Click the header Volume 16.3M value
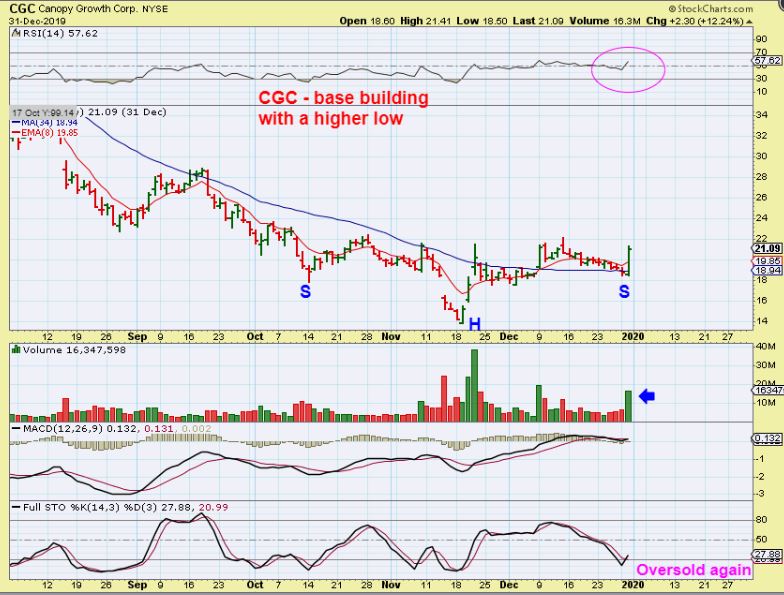784x595 pixels. coord(604,21)
